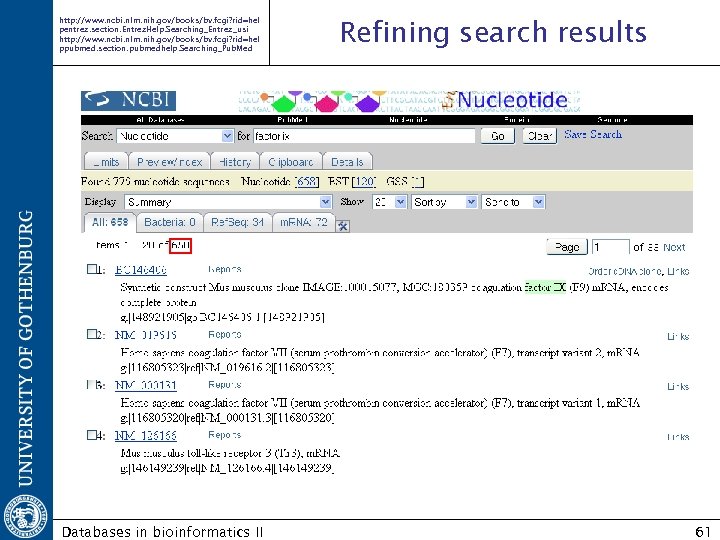Check the box for result 3 NM_000131
720x540 pixels.
91,384
